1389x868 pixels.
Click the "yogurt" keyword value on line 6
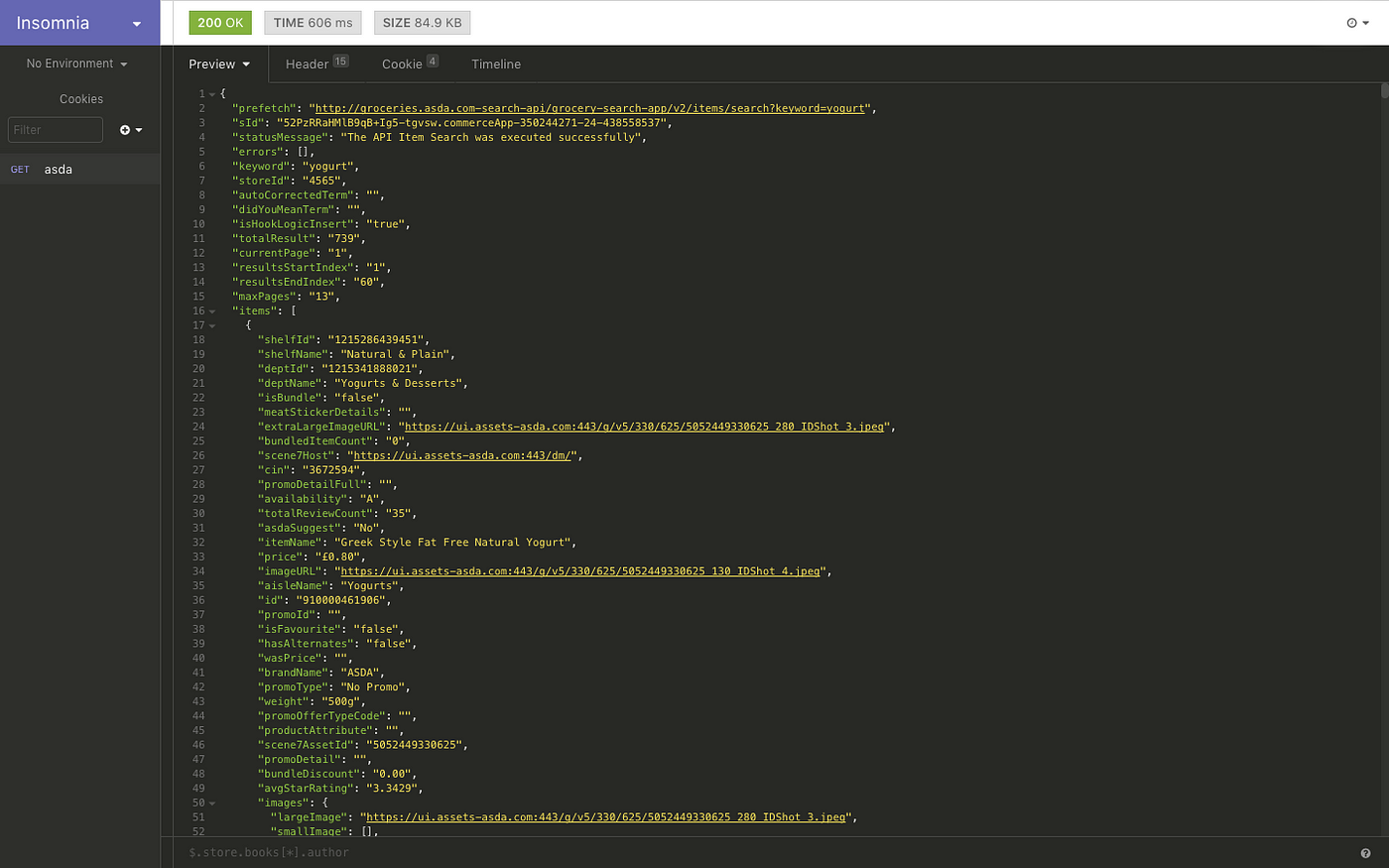(327, 167)
